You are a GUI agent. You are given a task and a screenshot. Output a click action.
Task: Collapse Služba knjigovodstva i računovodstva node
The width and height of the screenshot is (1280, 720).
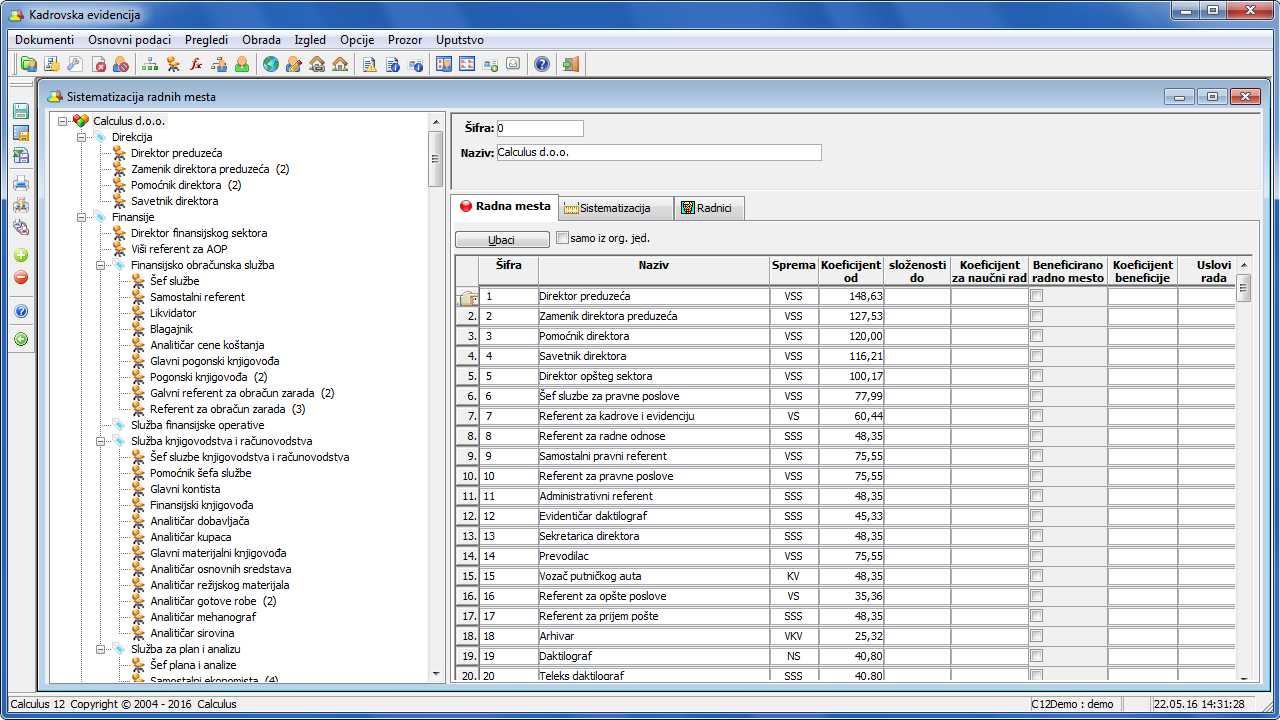tap(101, 441)
